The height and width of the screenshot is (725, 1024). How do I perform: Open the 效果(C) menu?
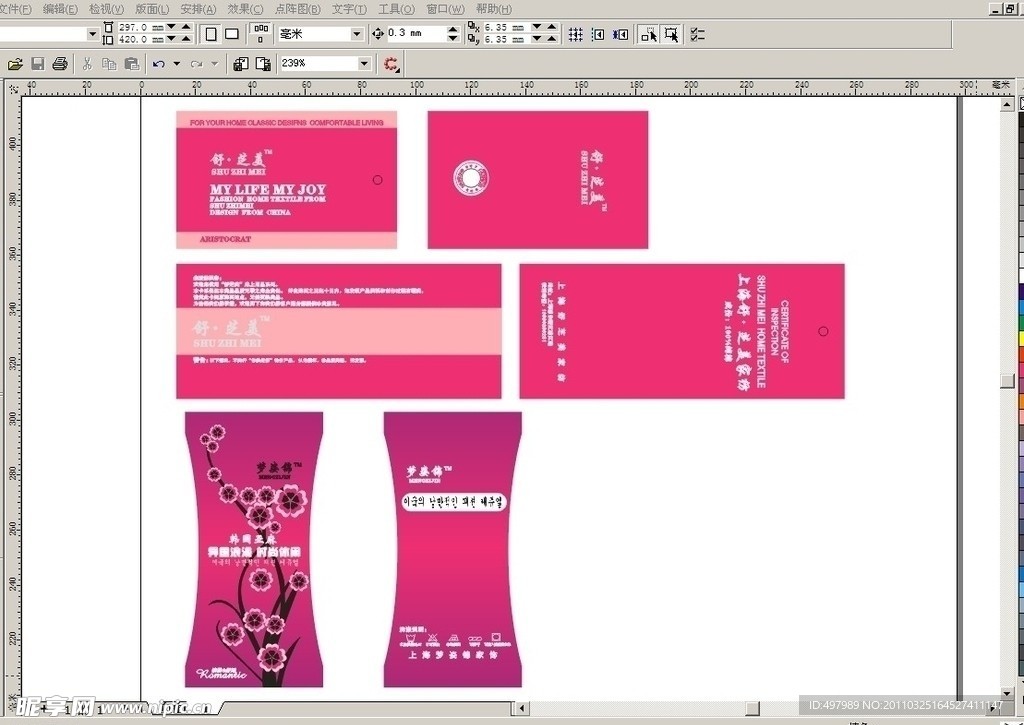pos(245,9)
